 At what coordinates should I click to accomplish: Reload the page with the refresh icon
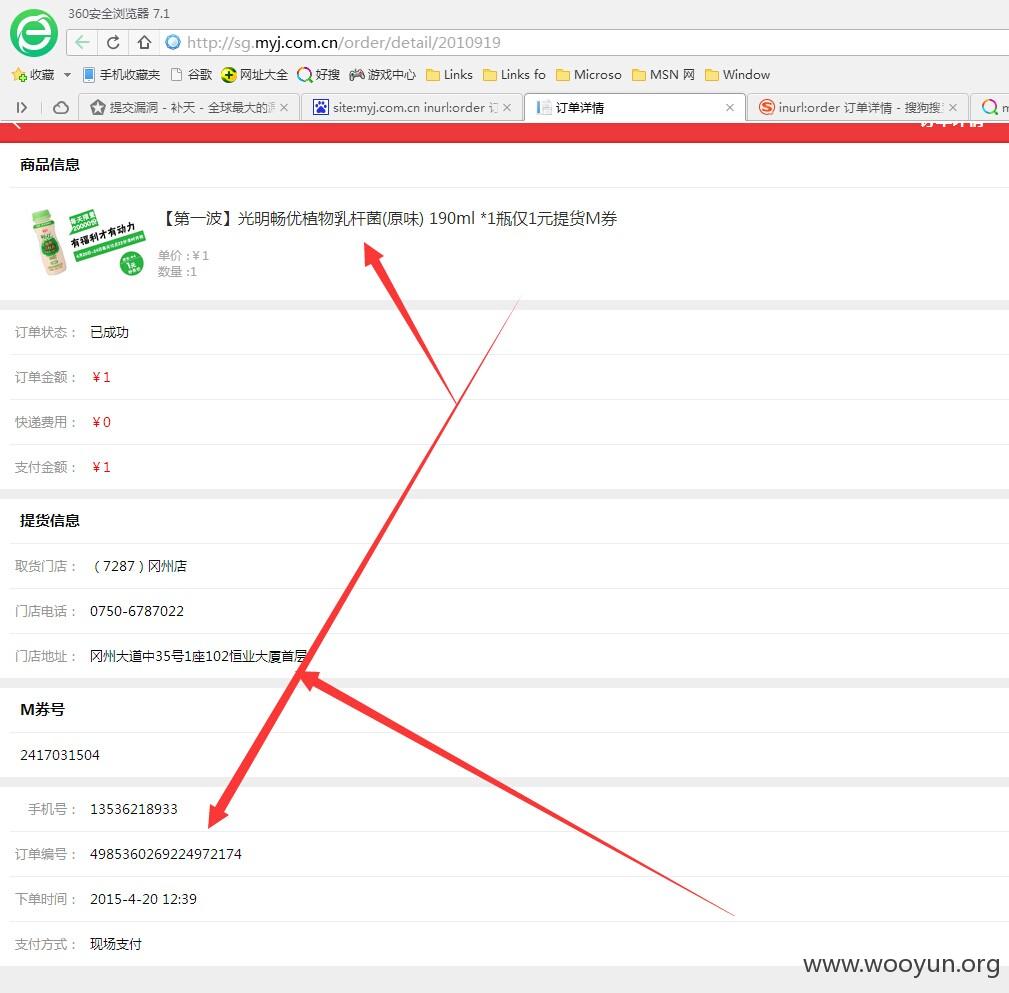coord(113,42)
